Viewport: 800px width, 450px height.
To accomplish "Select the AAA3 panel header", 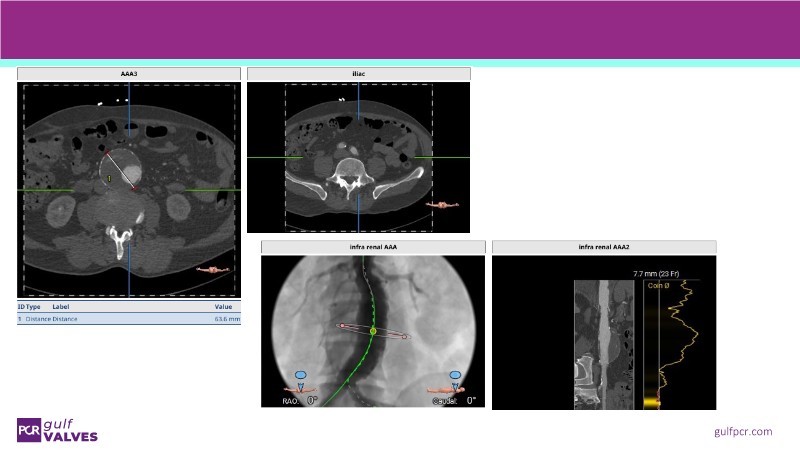I will [x=129, y=73].
